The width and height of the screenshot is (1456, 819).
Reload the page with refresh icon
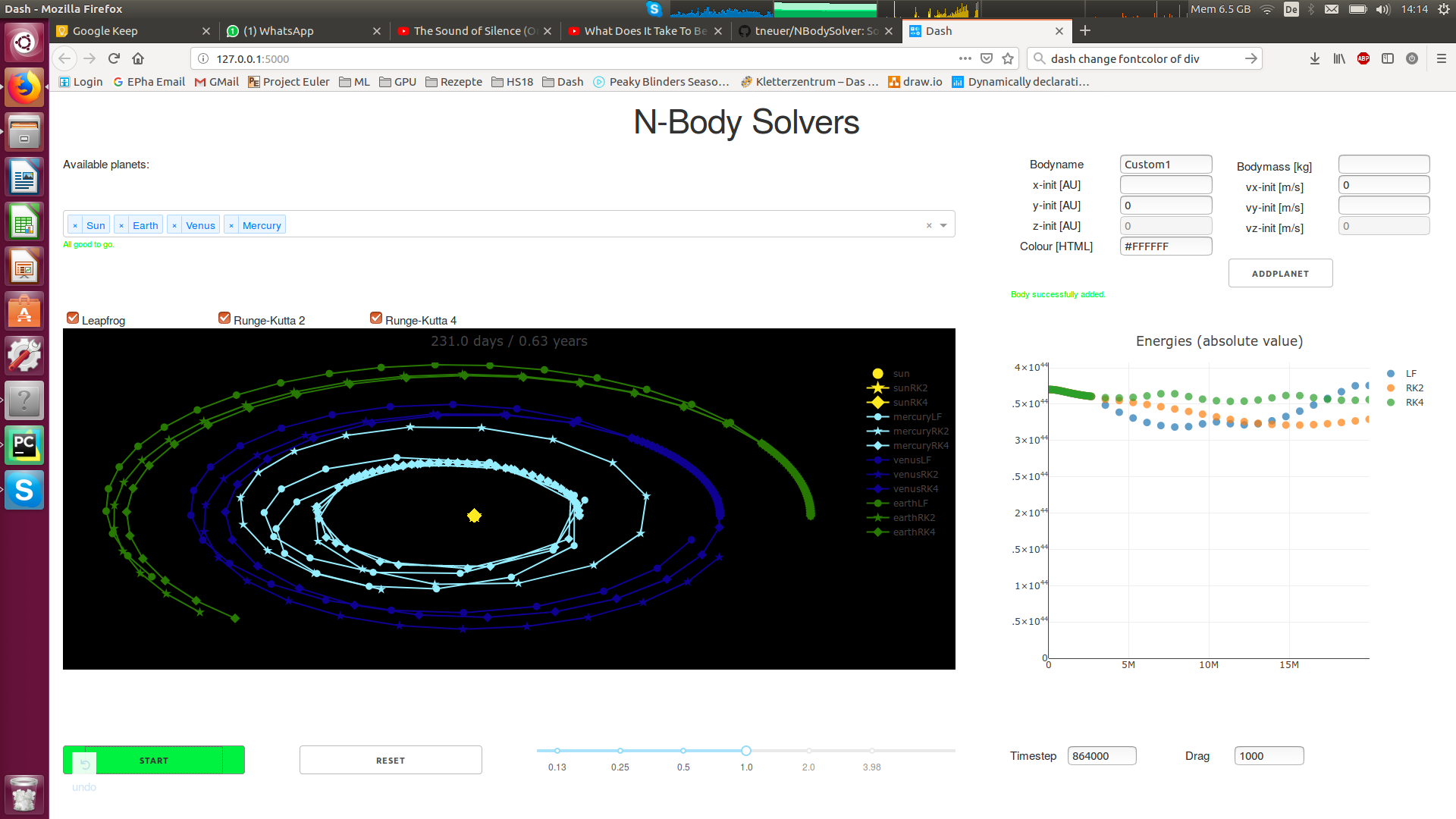coord(114,58)
